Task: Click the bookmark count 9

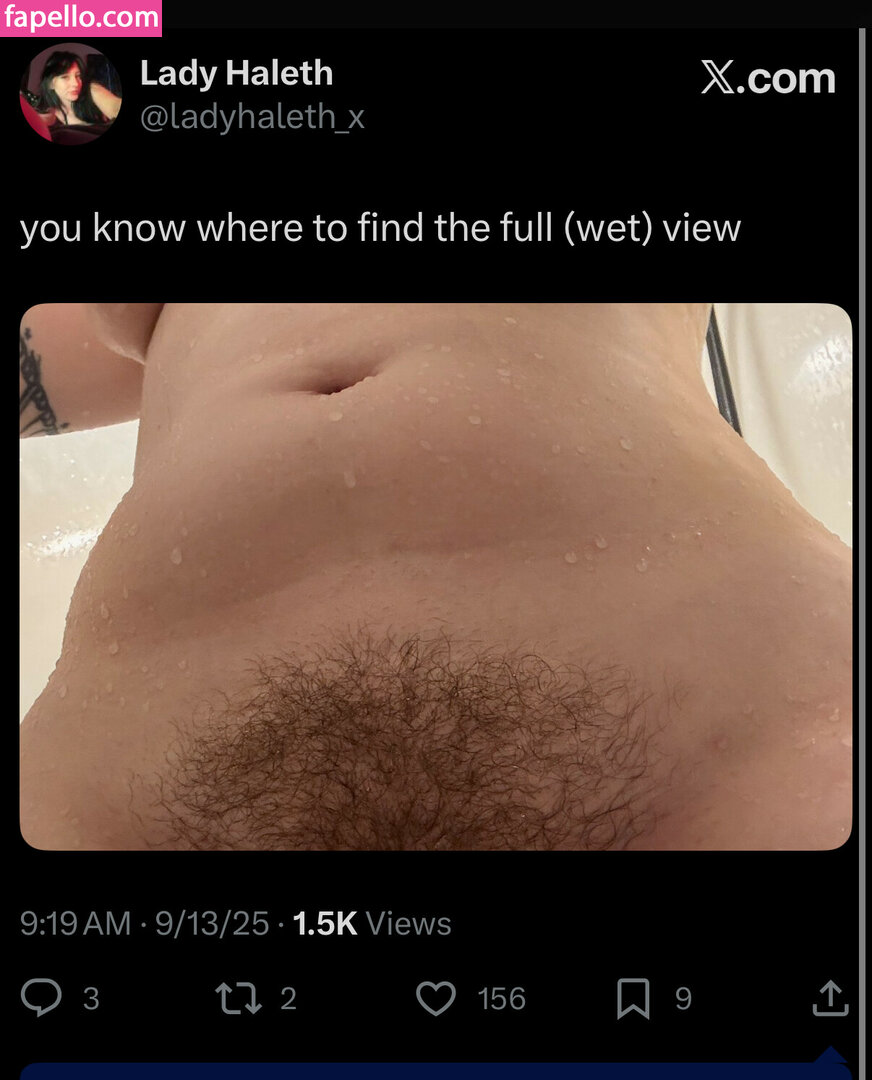Action: [x=683, y=999]
